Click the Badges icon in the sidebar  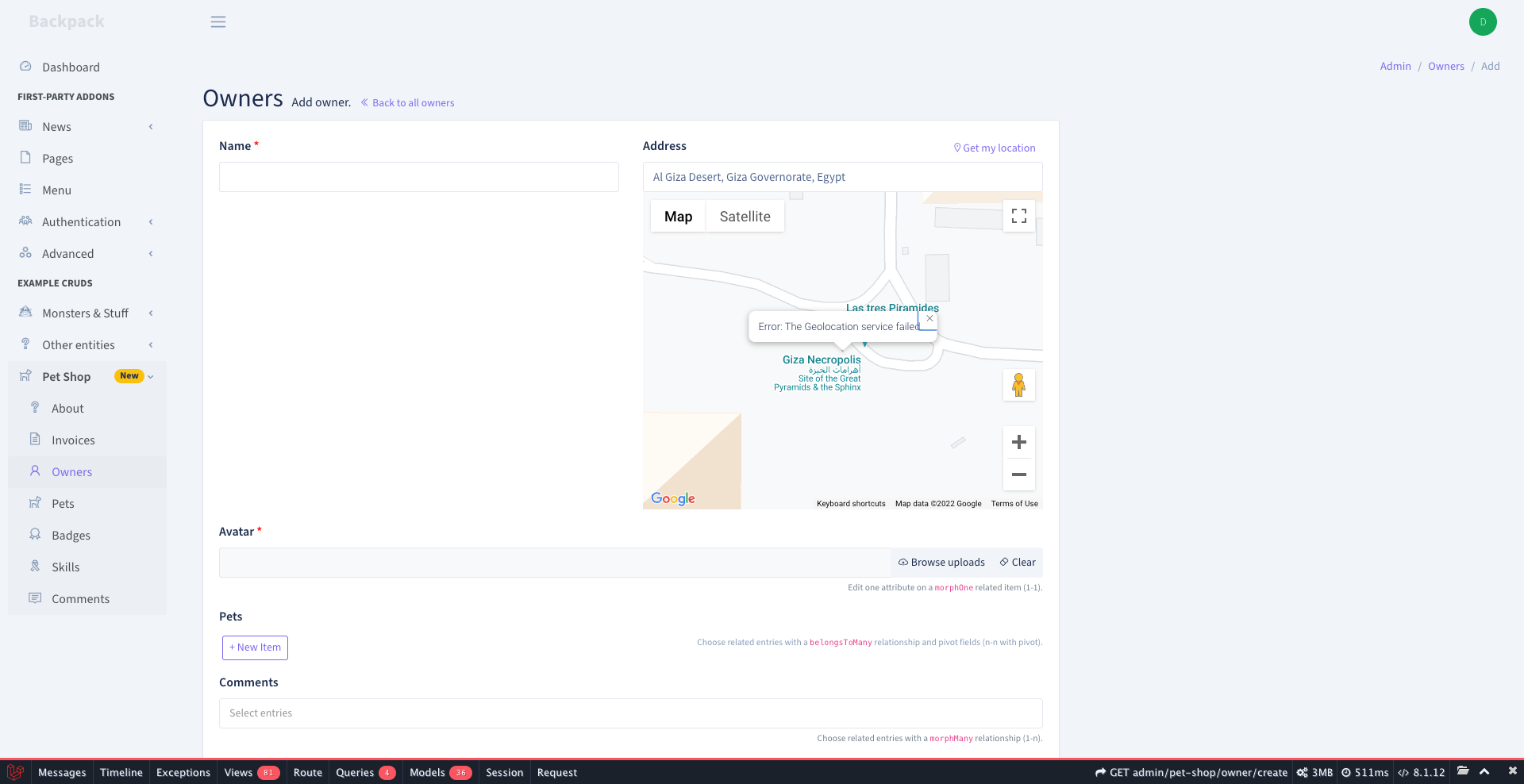pyautogui.click(x=35, y=535)
